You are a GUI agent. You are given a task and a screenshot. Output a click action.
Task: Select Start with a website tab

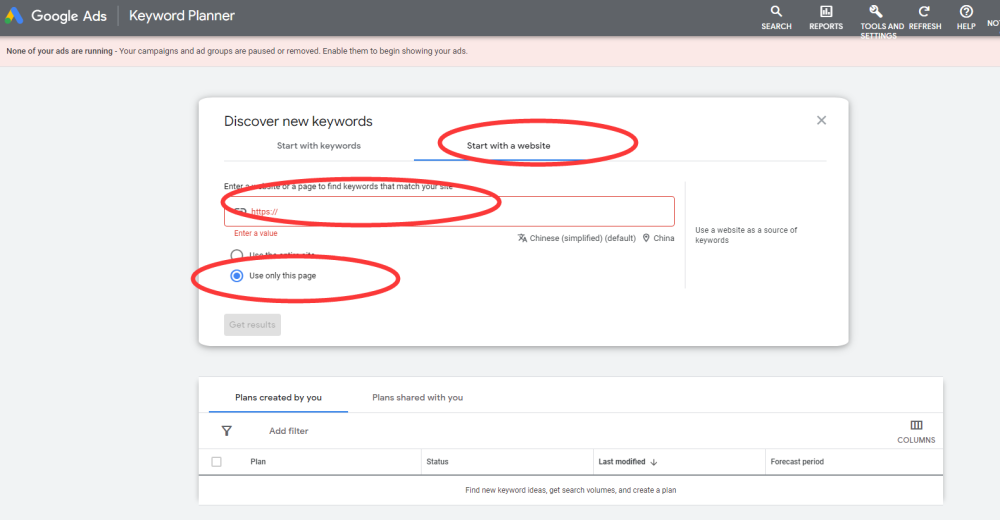tap(508, 145)
